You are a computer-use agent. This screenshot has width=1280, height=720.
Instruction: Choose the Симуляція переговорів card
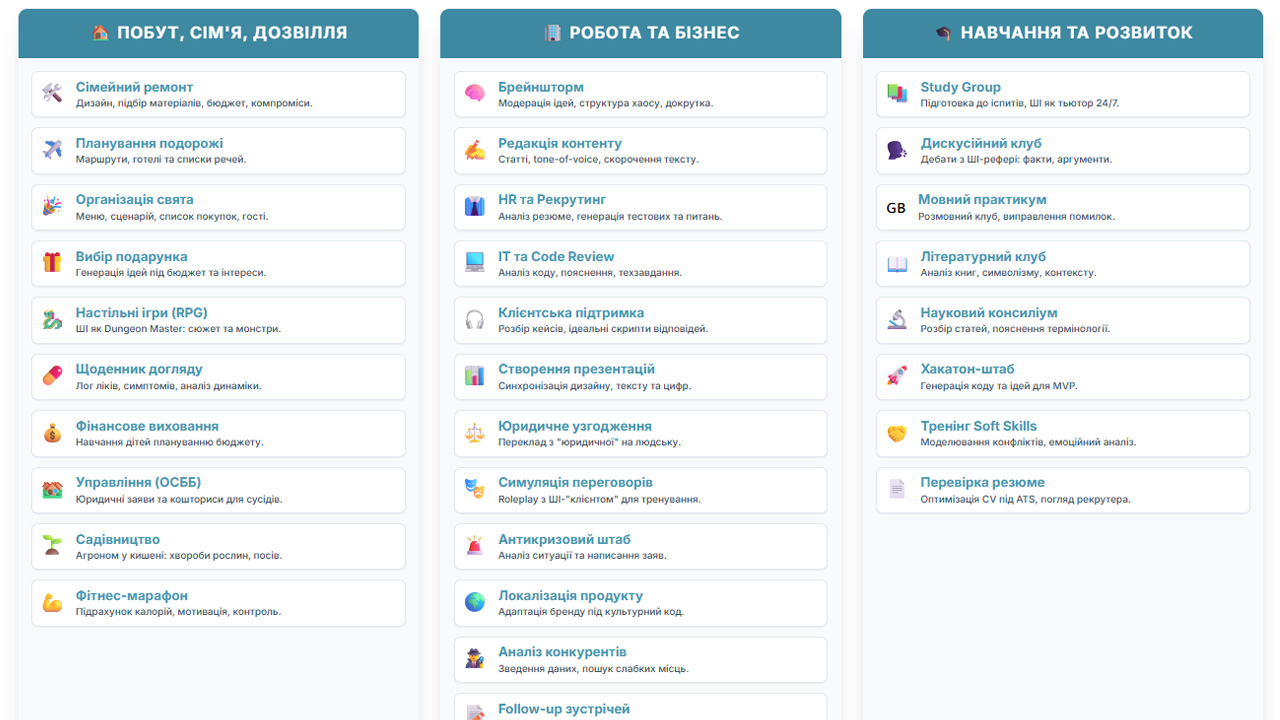click(640, 490)
